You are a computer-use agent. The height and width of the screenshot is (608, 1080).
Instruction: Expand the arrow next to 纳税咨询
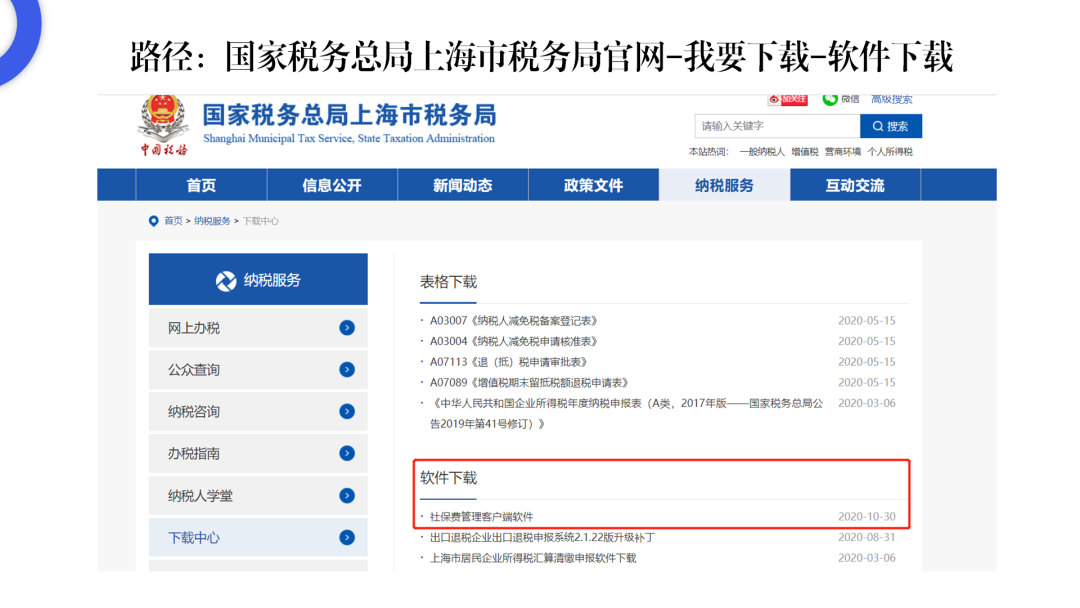[347, 412]
